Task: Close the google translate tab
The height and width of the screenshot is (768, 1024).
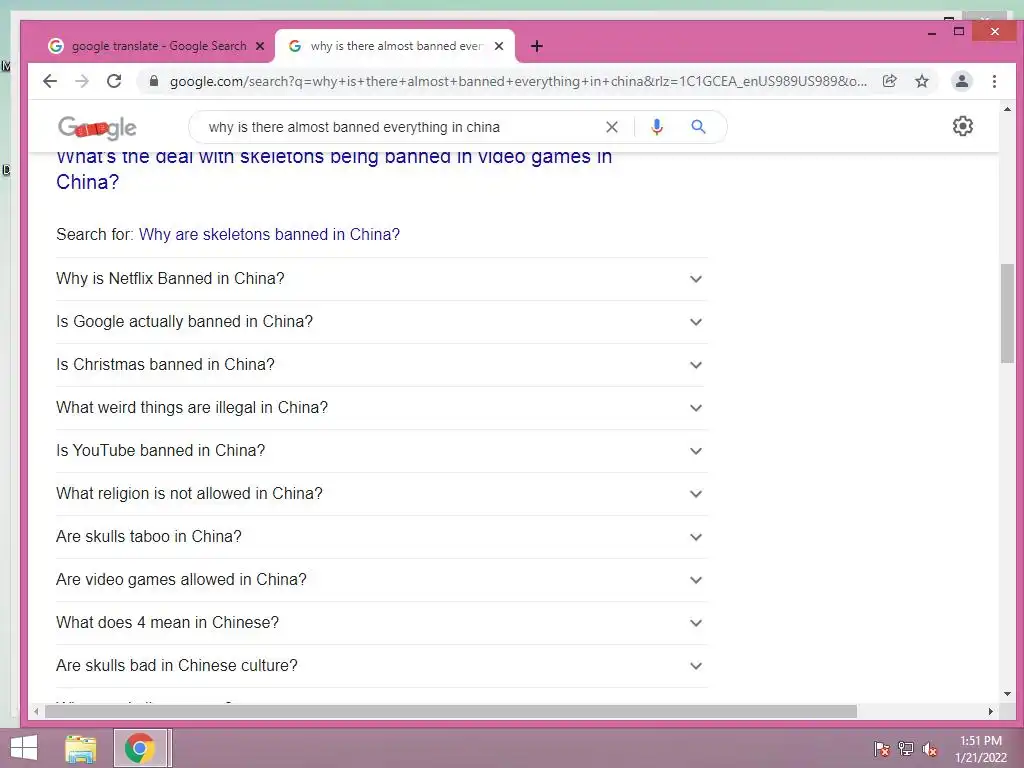Action: click(260, 46)
